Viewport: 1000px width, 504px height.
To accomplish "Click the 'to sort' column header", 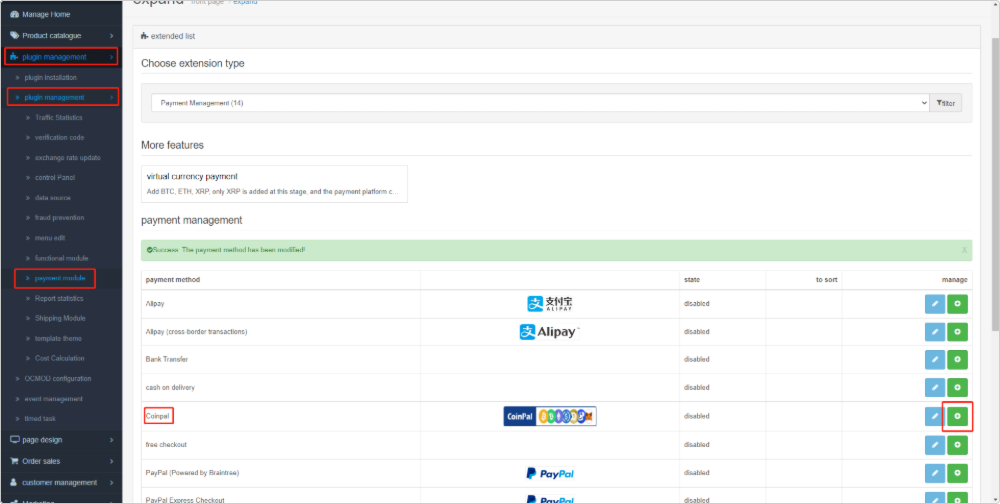I will (827, 280).
